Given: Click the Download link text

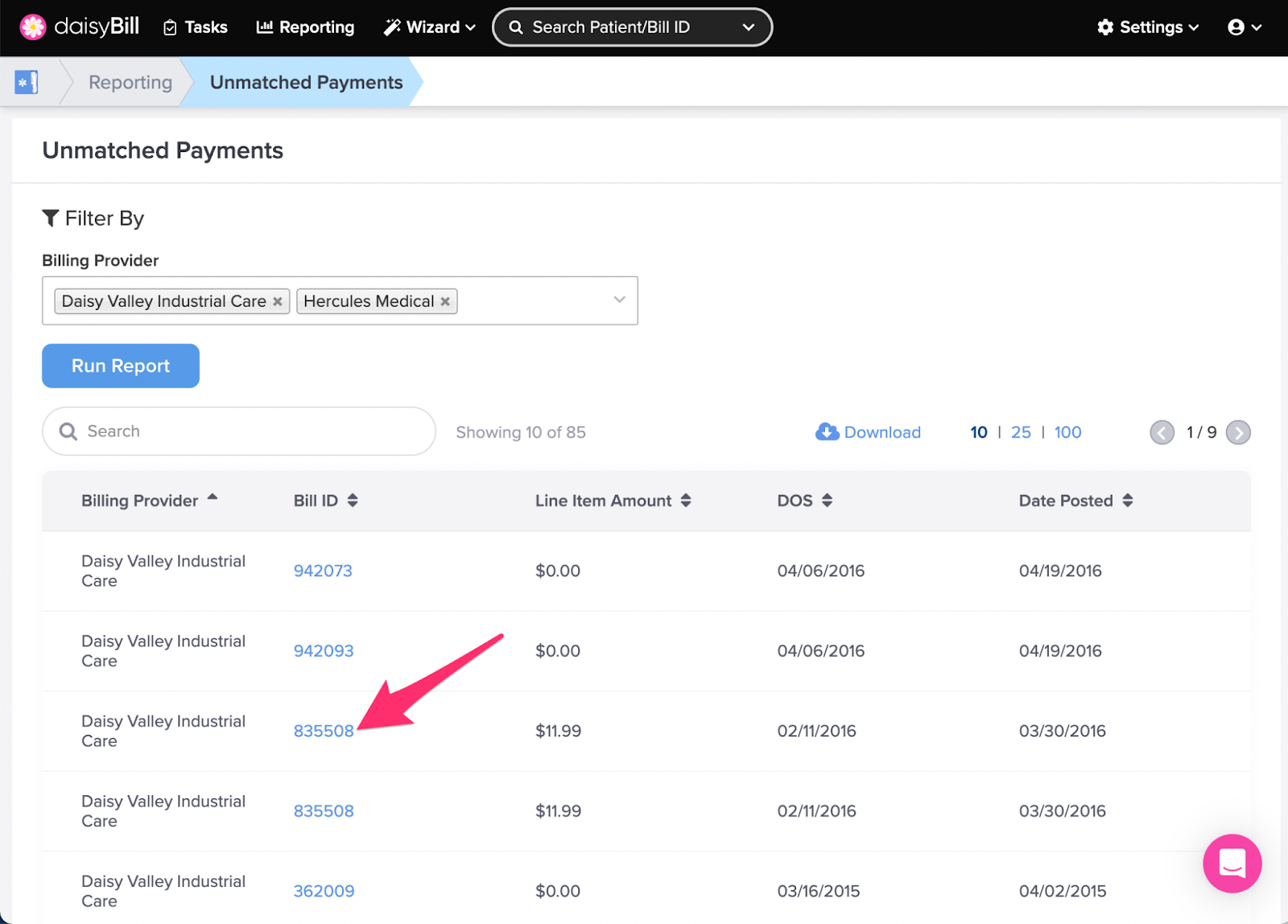Looking at the screenshot, I should coord(882,432).
